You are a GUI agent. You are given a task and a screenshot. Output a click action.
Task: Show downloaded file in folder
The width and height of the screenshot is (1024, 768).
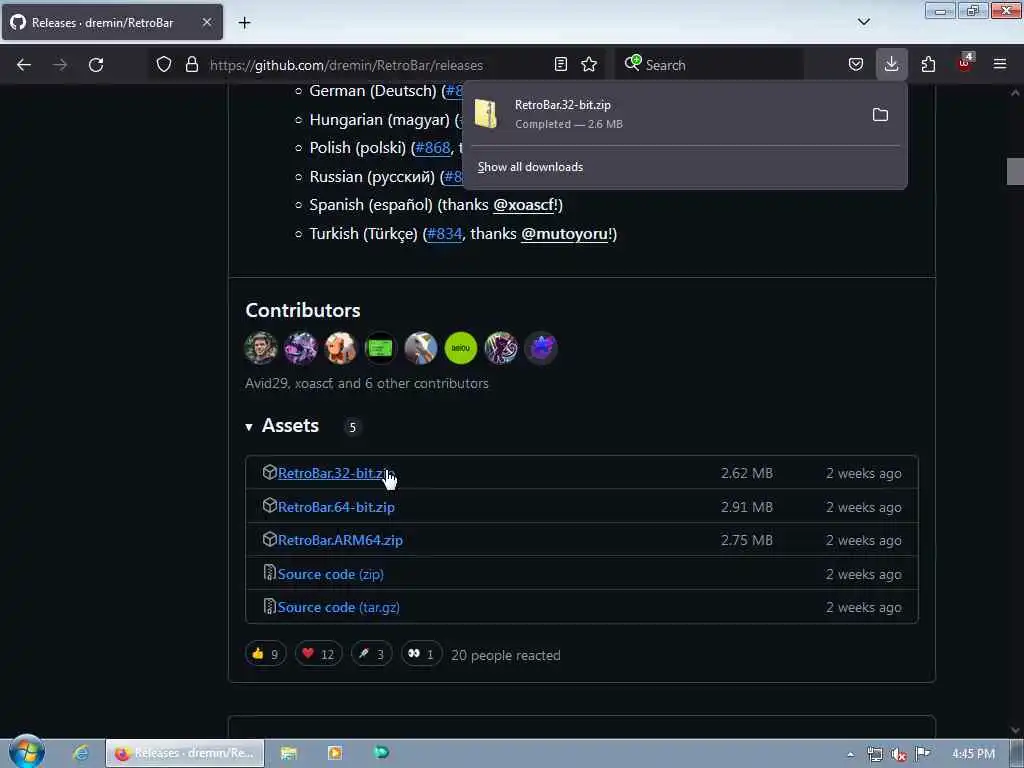(x=880, y=115)
